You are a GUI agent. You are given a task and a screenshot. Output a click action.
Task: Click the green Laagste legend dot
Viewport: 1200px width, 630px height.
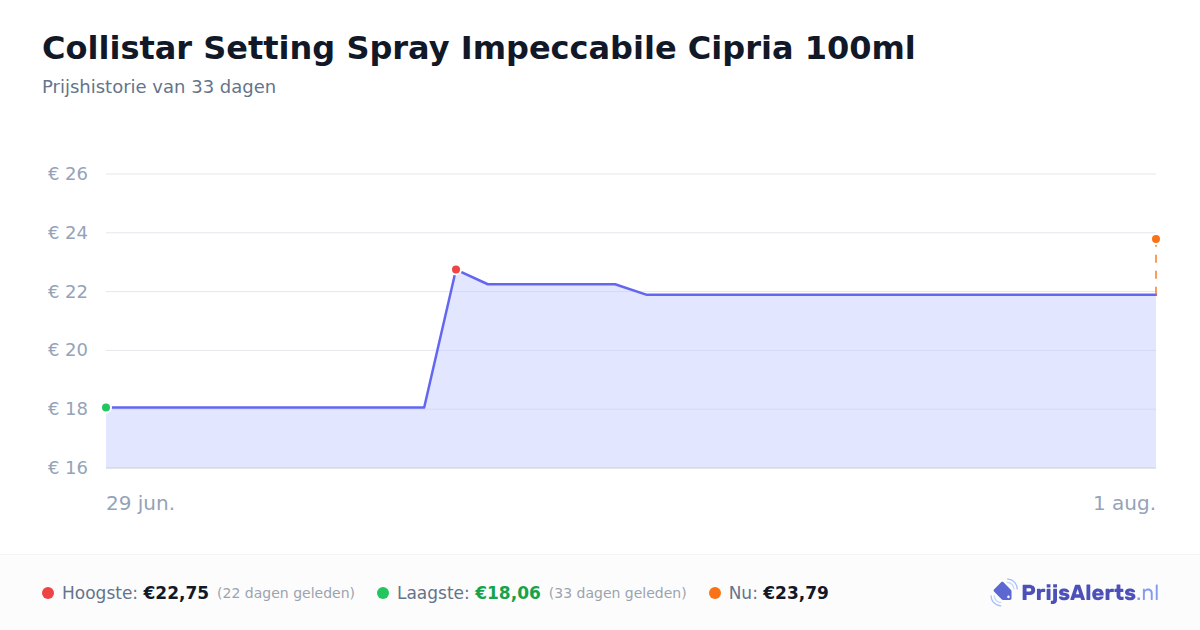(x=383, y=593)
